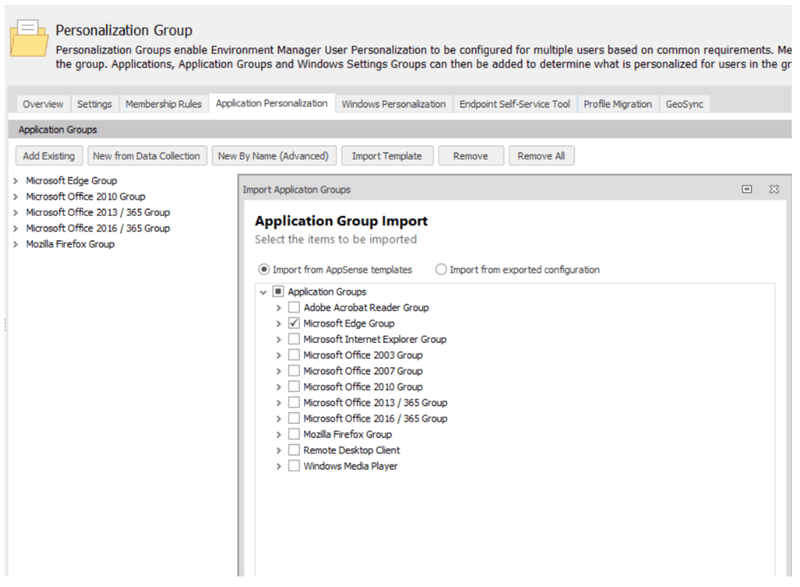
Task: Expand Microsoft Internet Explorer Group node
Action: point(279,340)
